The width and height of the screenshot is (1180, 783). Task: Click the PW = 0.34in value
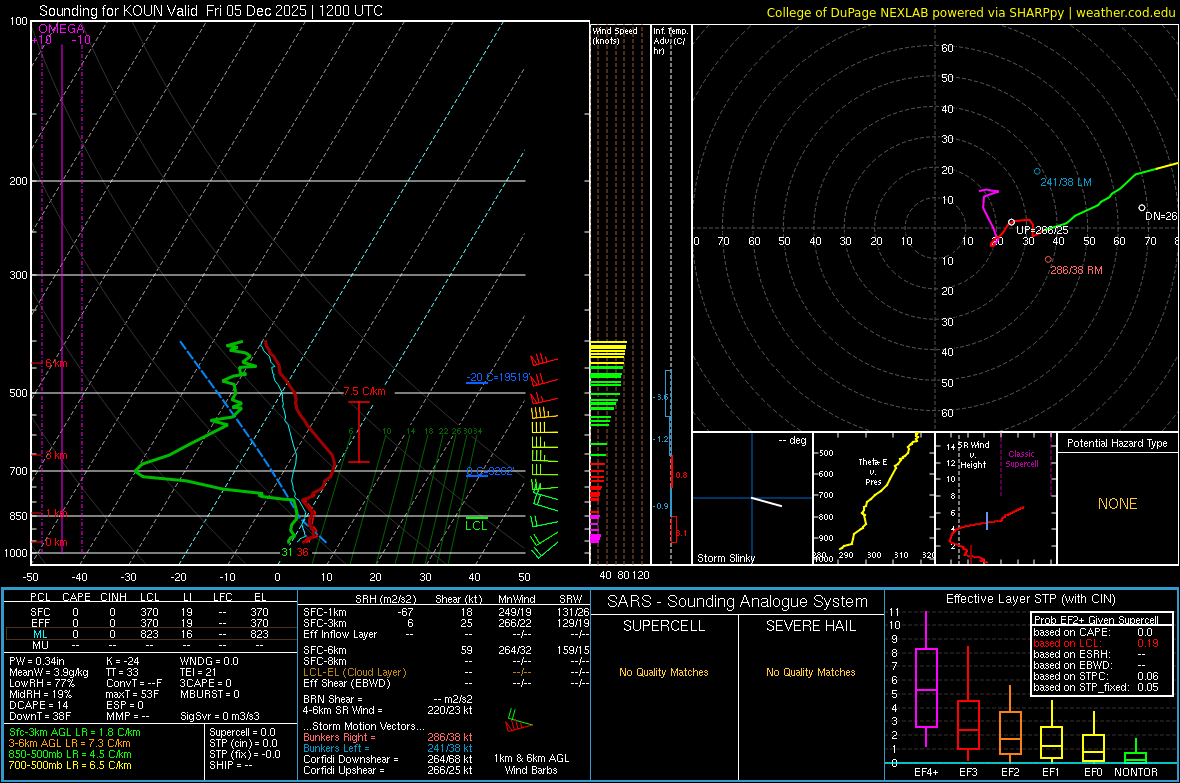(x=37, y=661)
